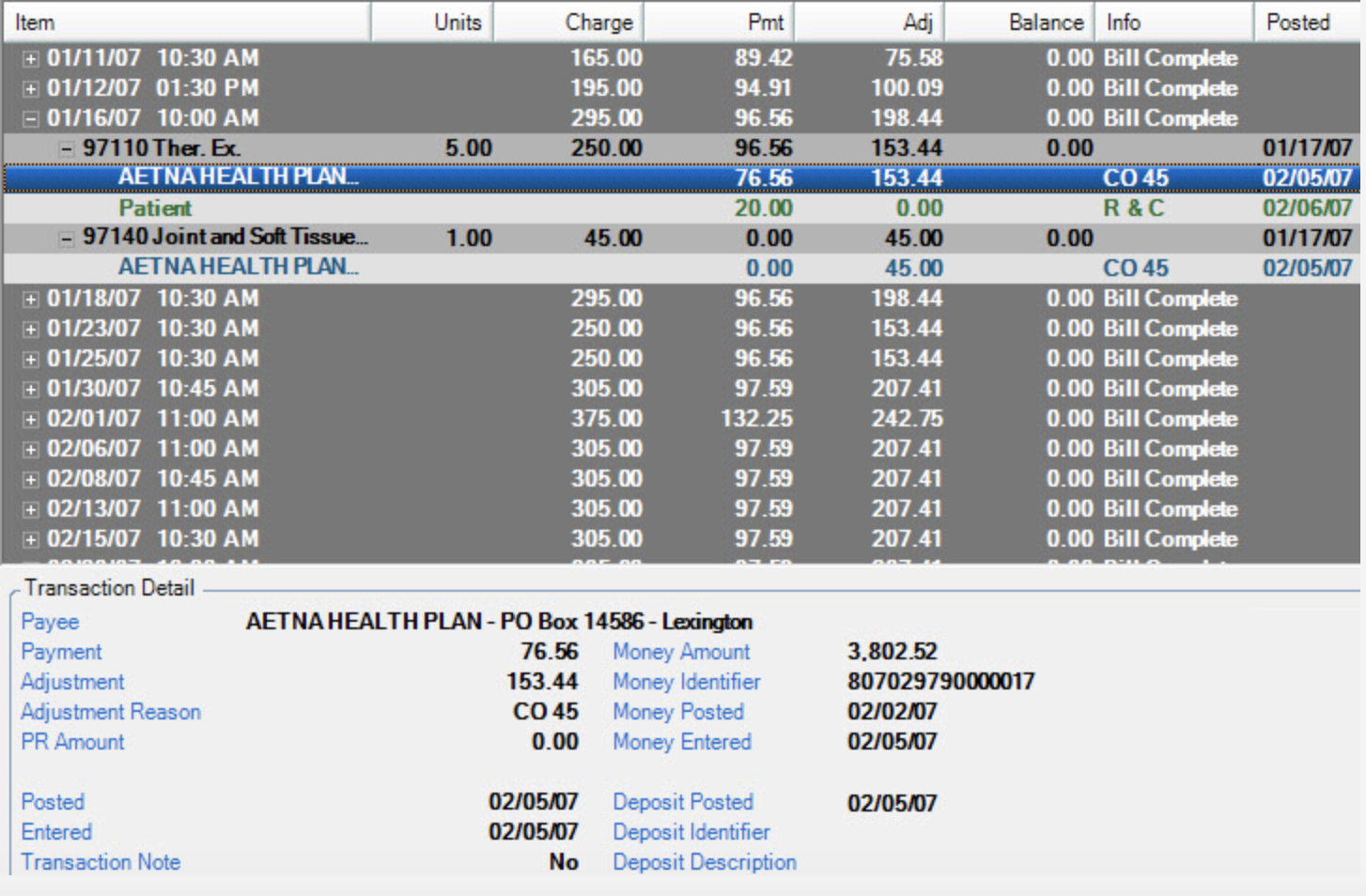Image resolution: width=1366 pixels, height=896 pixels.
Task: Click the plus icon beside 01/30/07 10:45 AM
Action: click(x=29, y=388)
